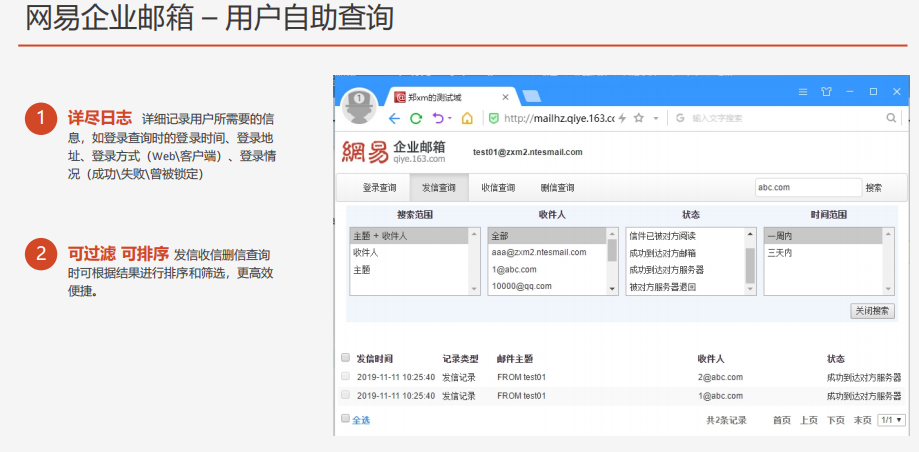Click the 关闭搜索 button

(x=872, y=311)
